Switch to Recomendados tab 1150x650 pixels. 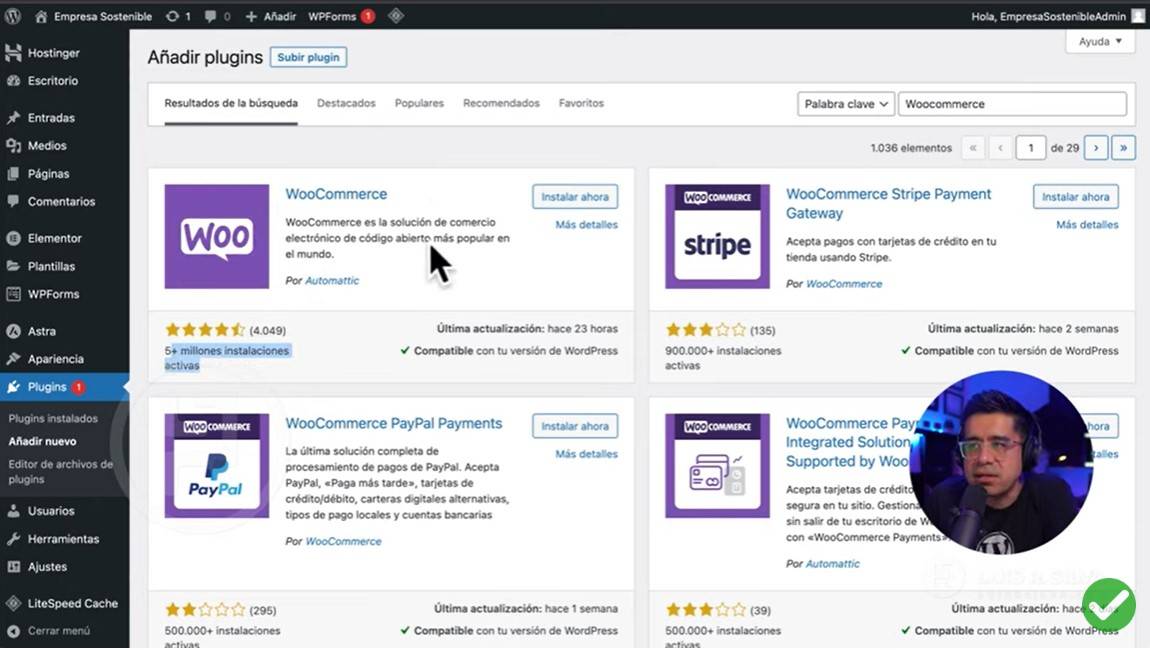501,103
